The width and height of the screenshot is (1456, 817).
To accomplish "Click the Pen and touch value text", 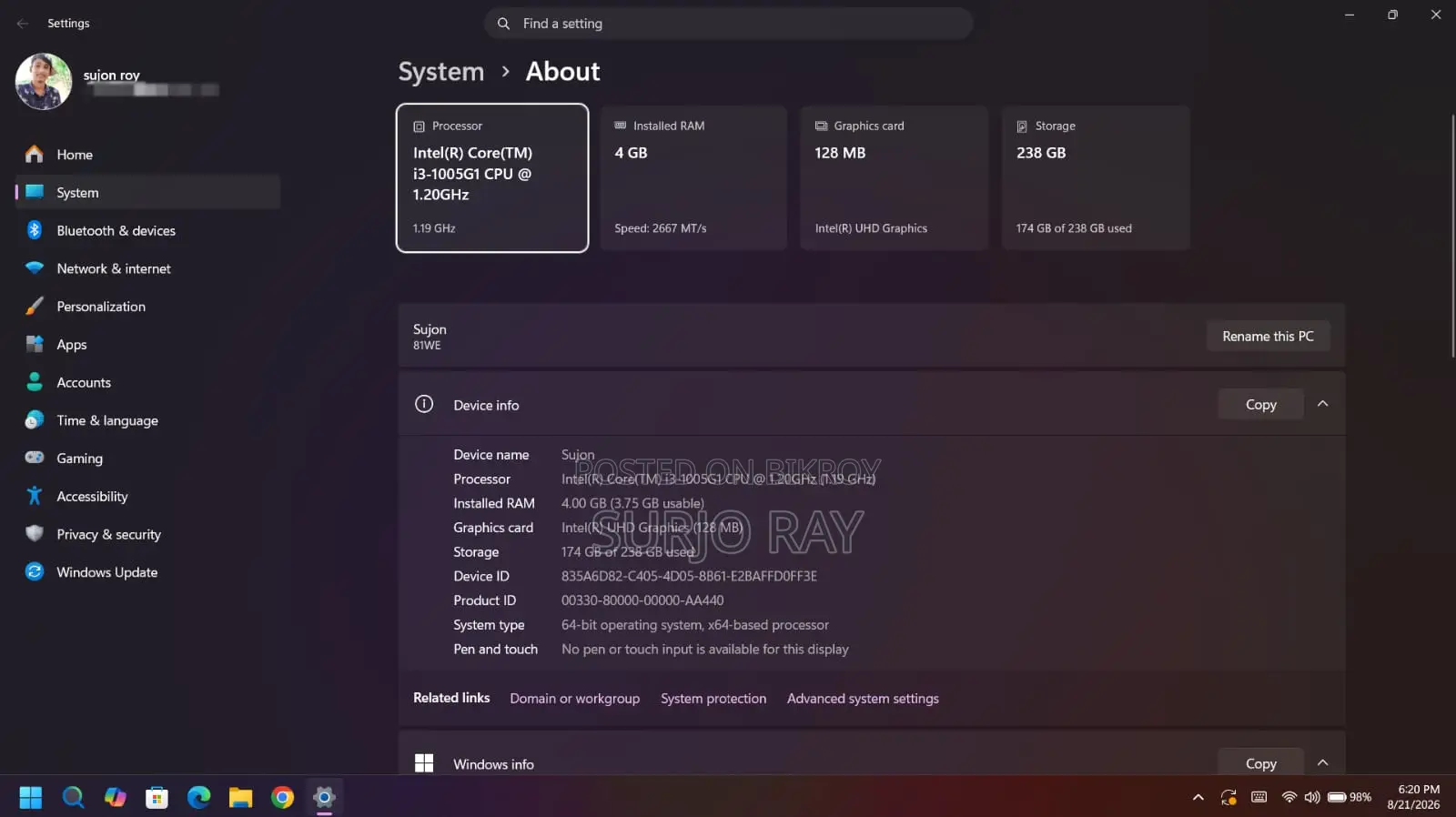I will pos(705,650).
